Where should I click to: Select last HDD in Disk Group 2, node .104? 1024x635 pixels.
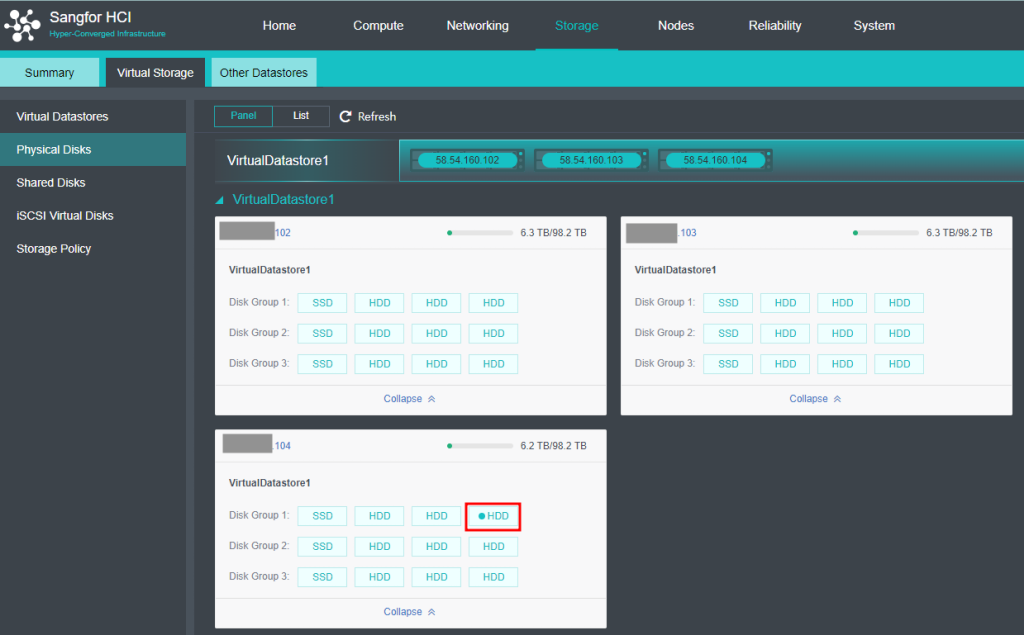coord(494,546)
